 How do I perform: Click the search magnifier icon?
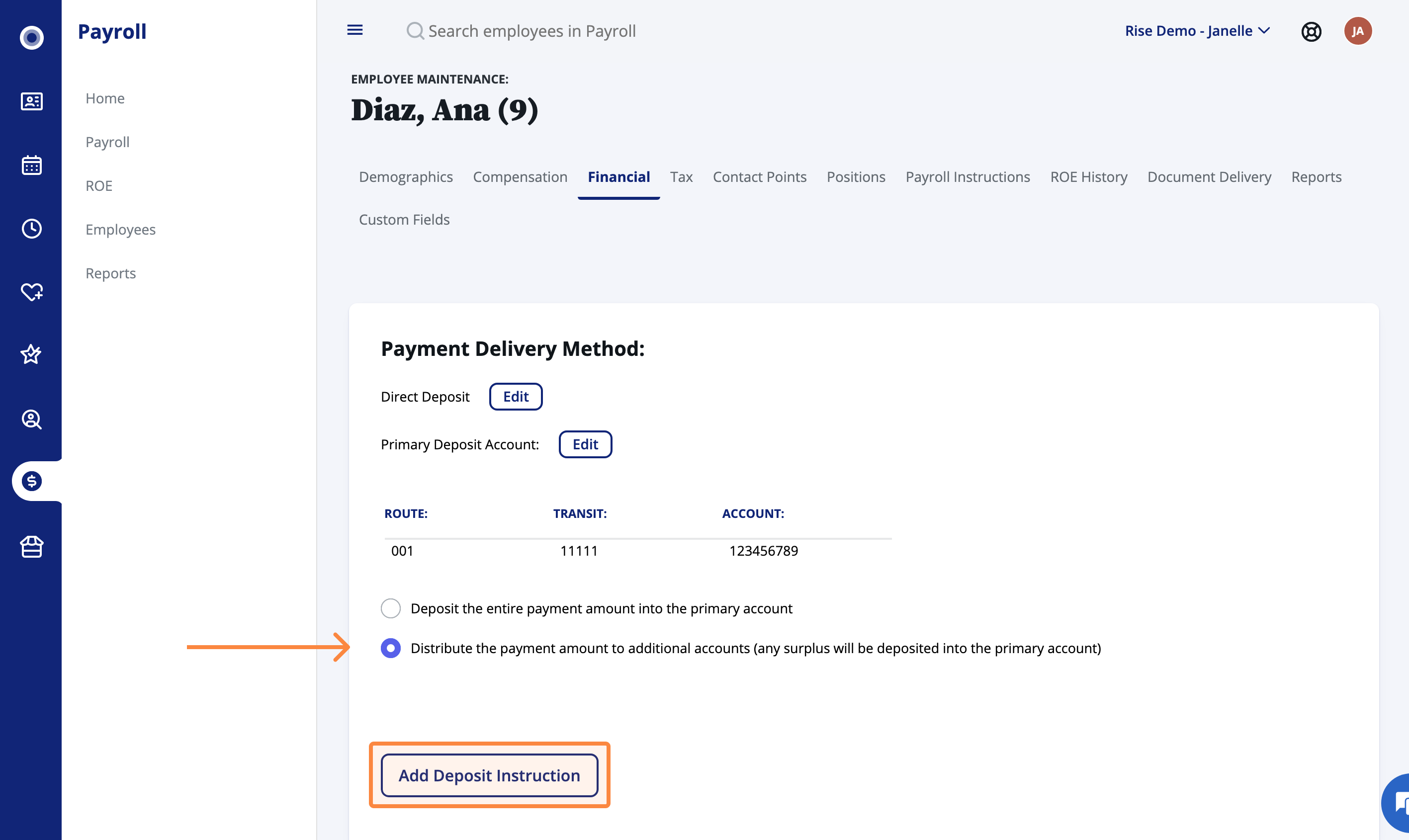(416, 31)
